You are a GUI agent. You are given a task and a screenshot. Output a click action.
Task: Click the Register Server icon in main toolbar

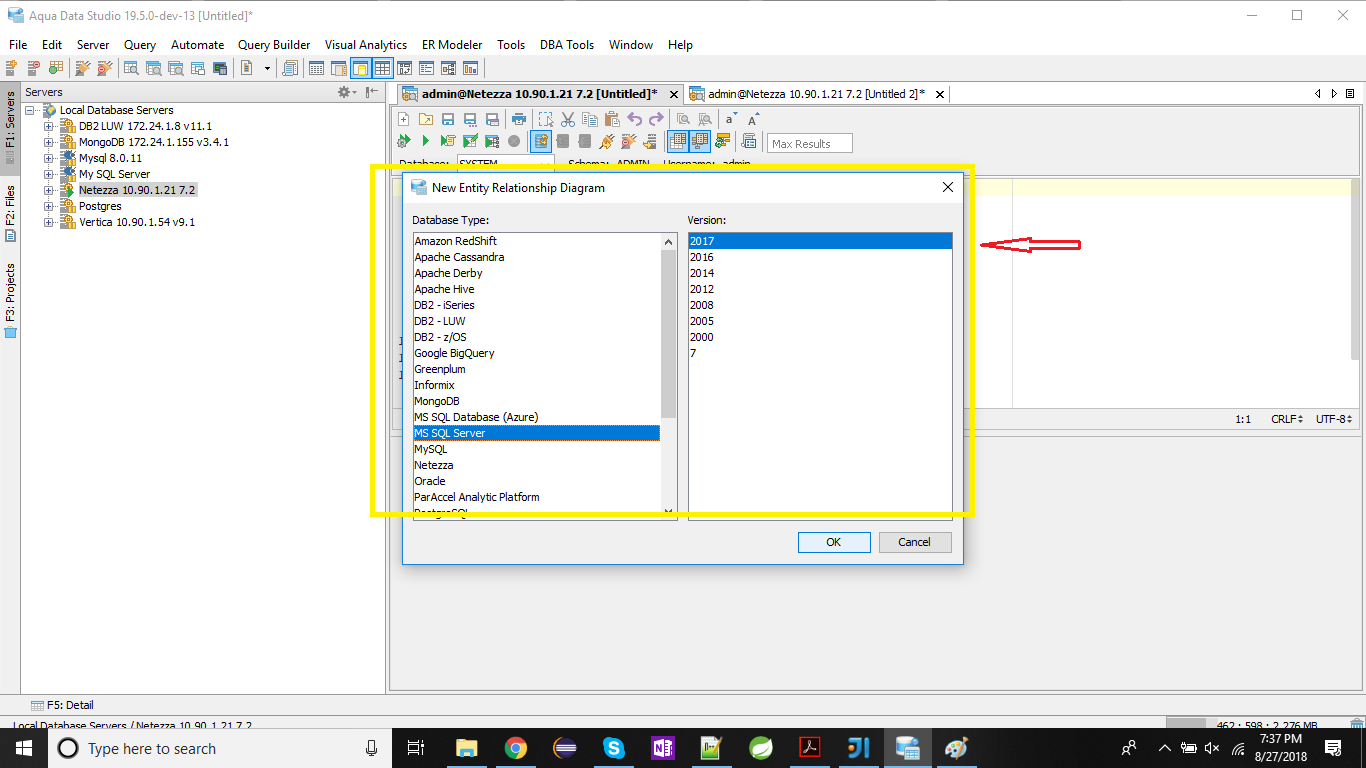coord(12,68)
